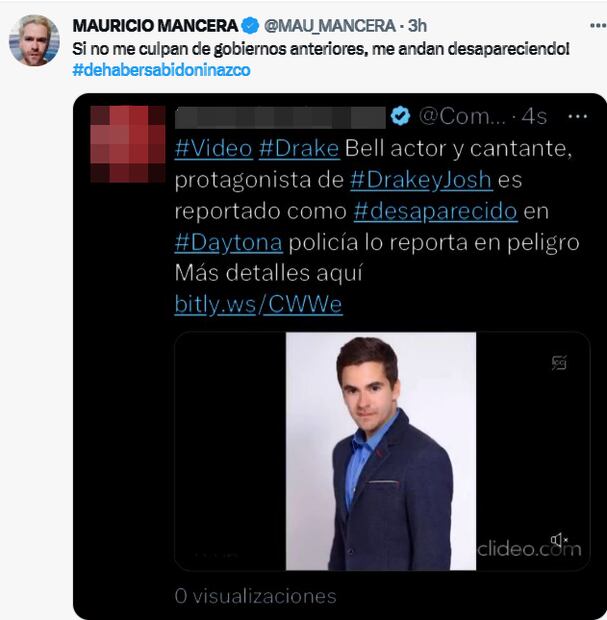Open the outer tweet's more options menu
This screenshot has height=620, width=607.
point(598,26)
